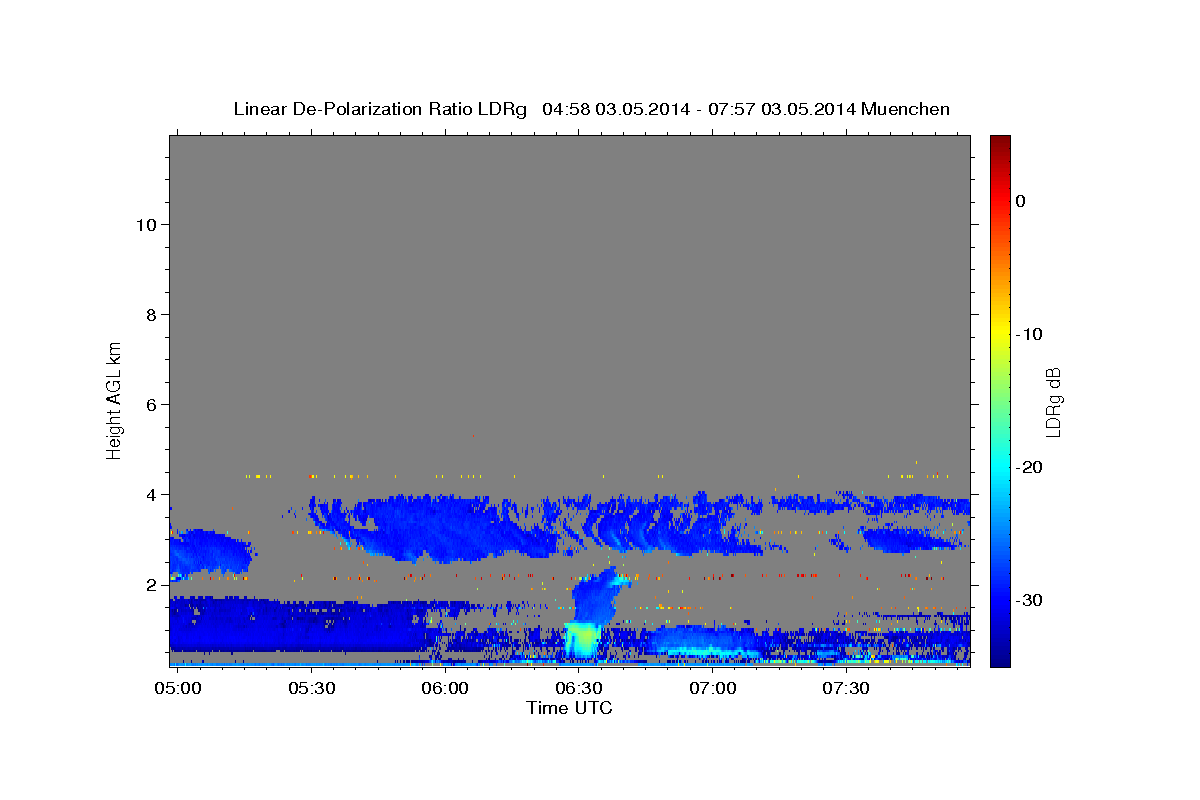Click the height tick label 8

pyautogui.click(x=152, y=315)
